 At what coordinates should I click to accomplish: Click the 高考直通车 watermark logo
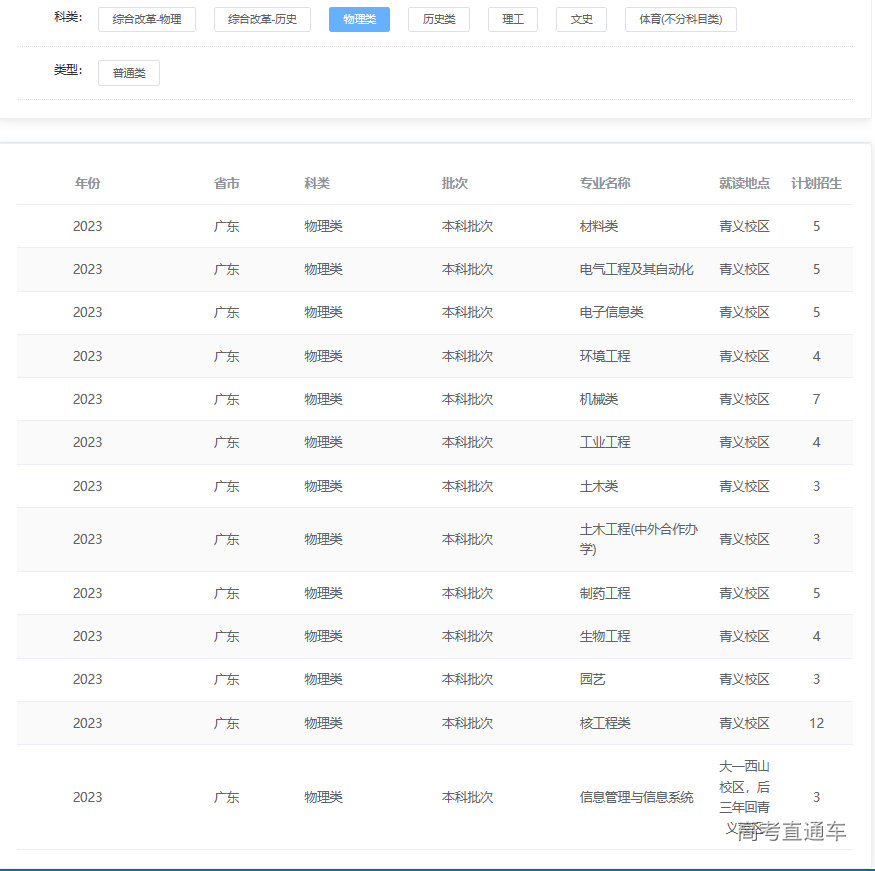[x=786, y=831]
